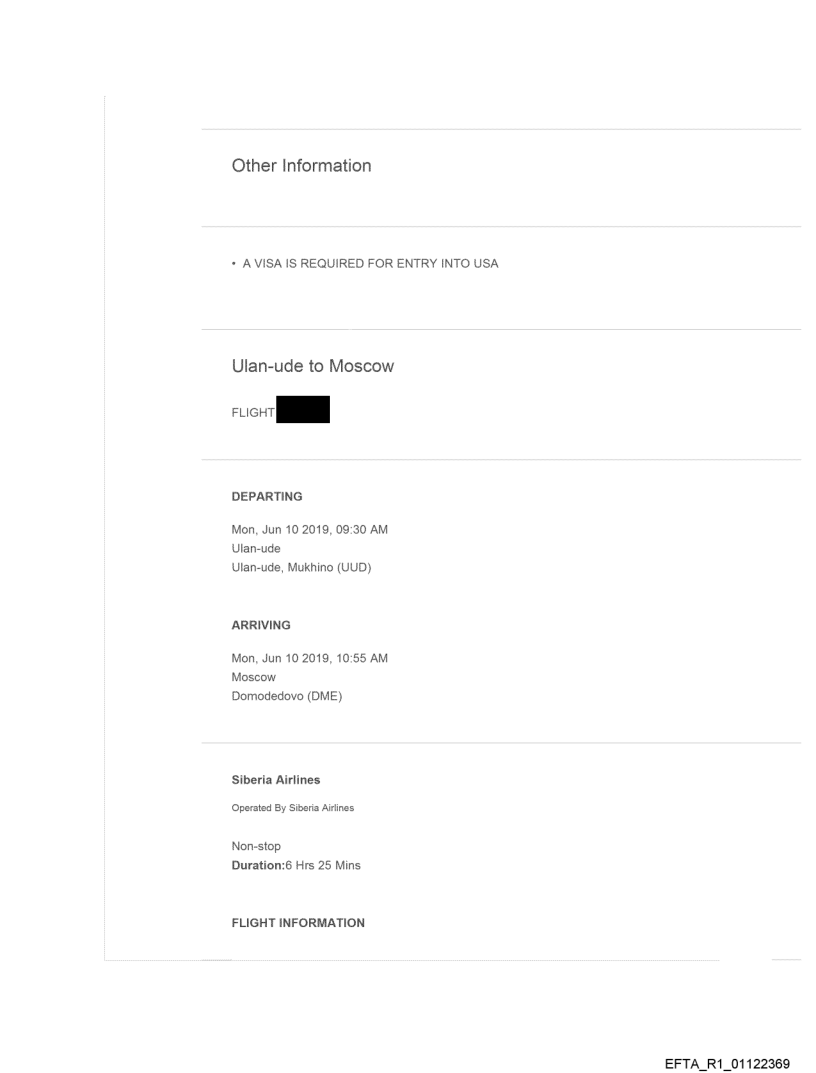Viewport: 816px width, 1073px height.
Task: Select the DEPARTING section label
Action: click(267, 496)
